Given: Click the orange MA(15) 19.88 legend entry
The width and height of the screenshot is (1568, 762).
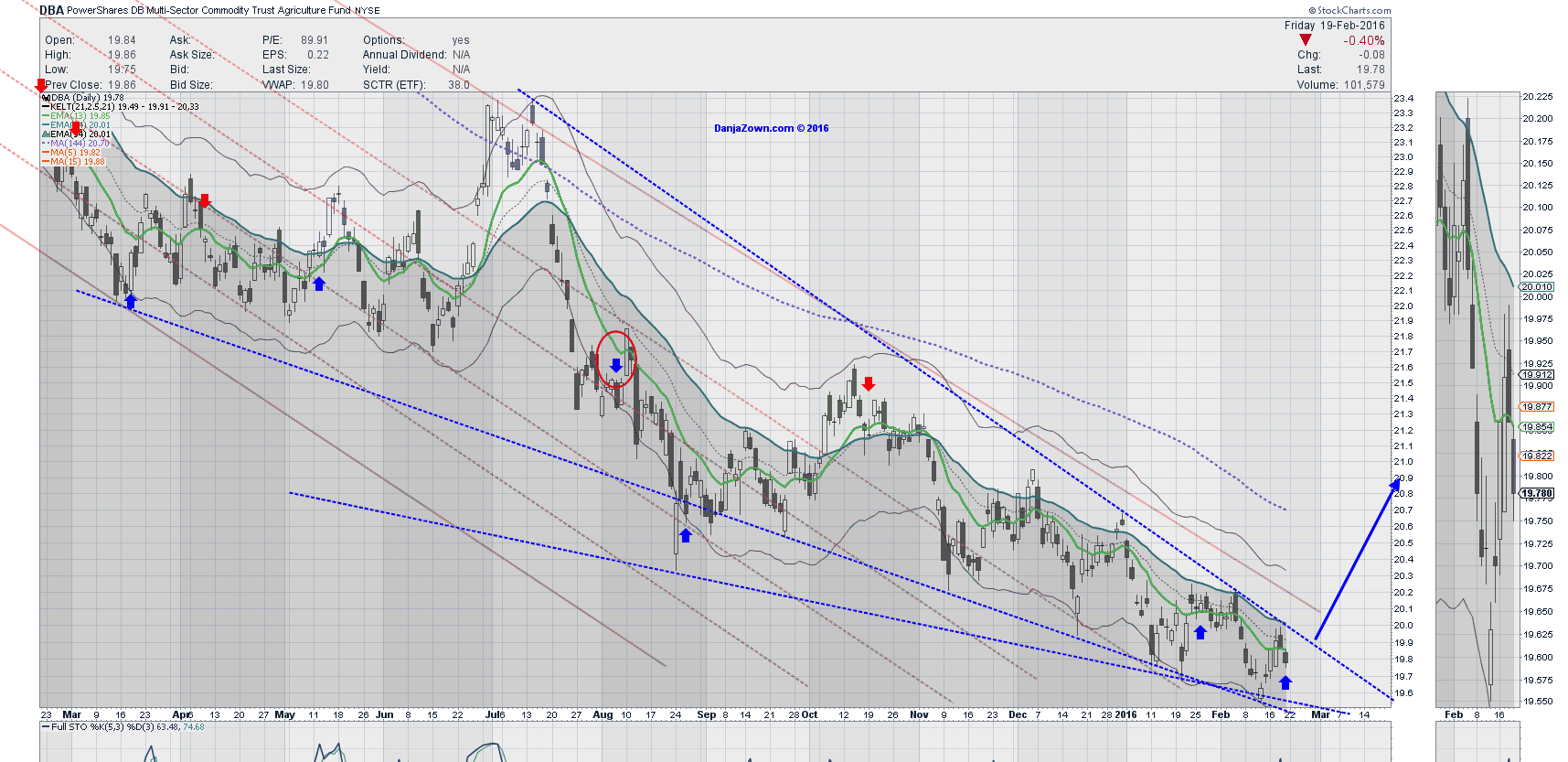Looking at the screenshot, I should pyautogui.click(x=73, y=162).
